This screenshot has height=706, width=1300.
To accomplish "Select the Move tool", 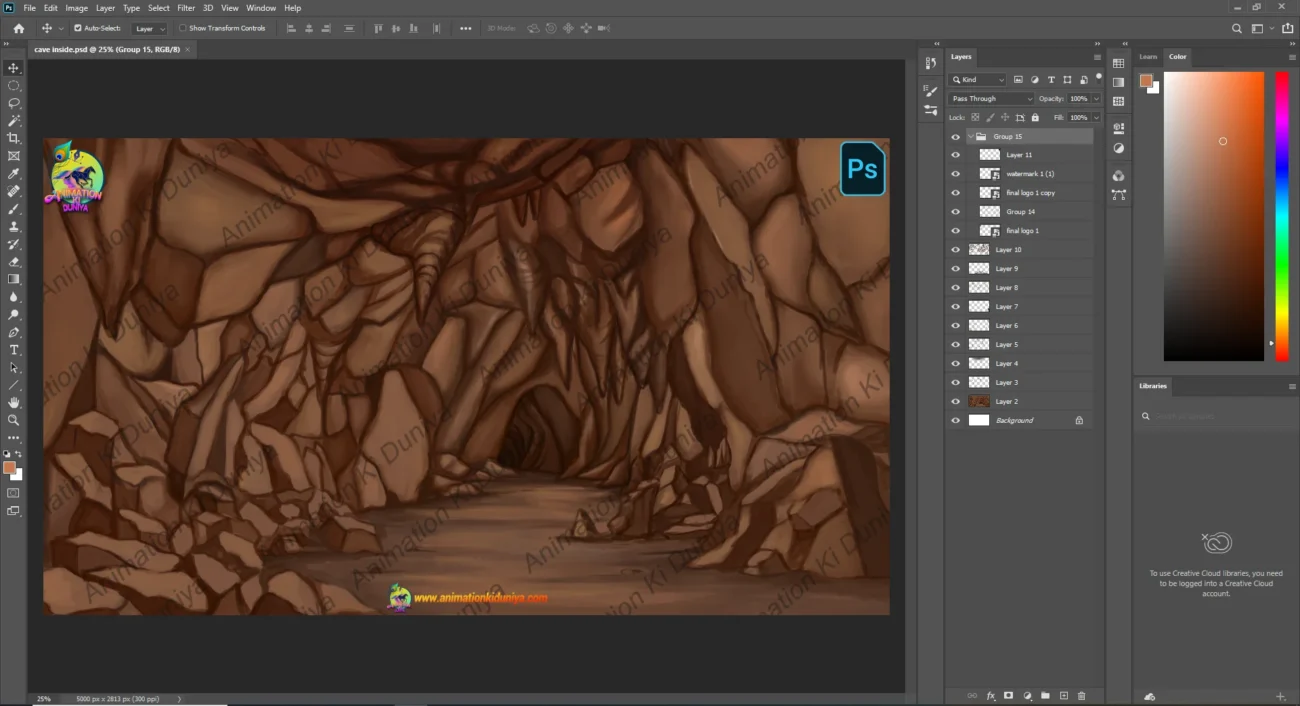I will point(14,68).
